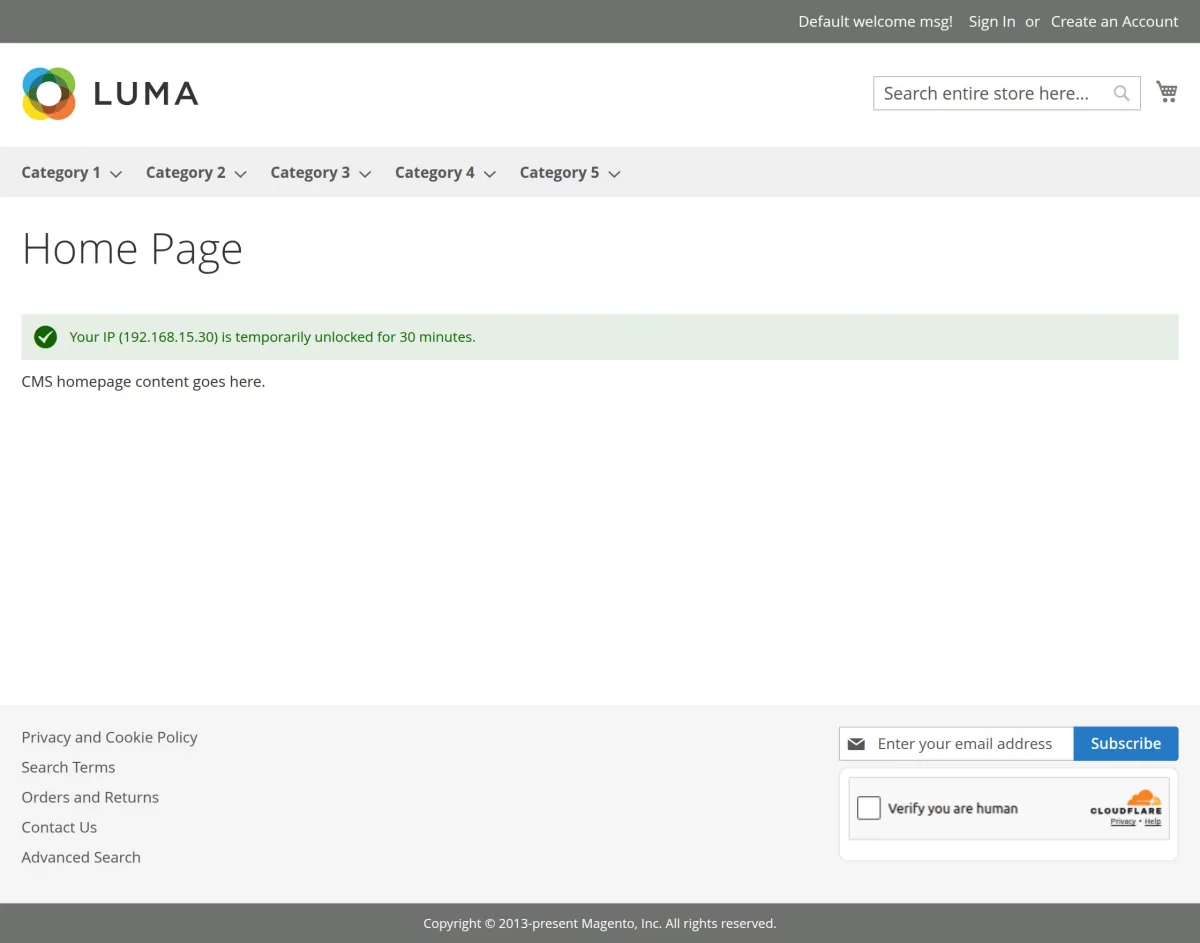1200x943 pixels.
Task: Open the Category 3 menu item
Action: 310,172
